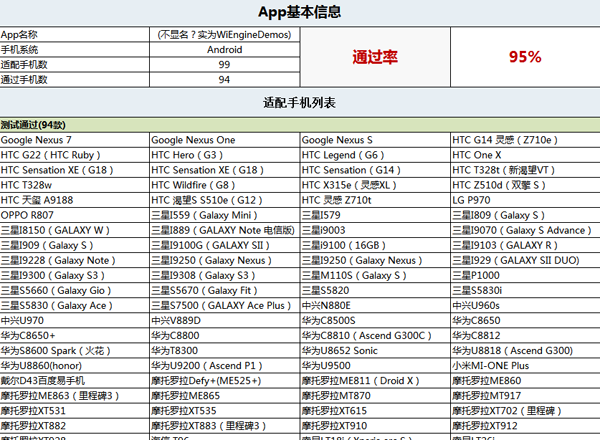
Task: Select the '华为C8500S' cell
Action: [x=375, y=321]
